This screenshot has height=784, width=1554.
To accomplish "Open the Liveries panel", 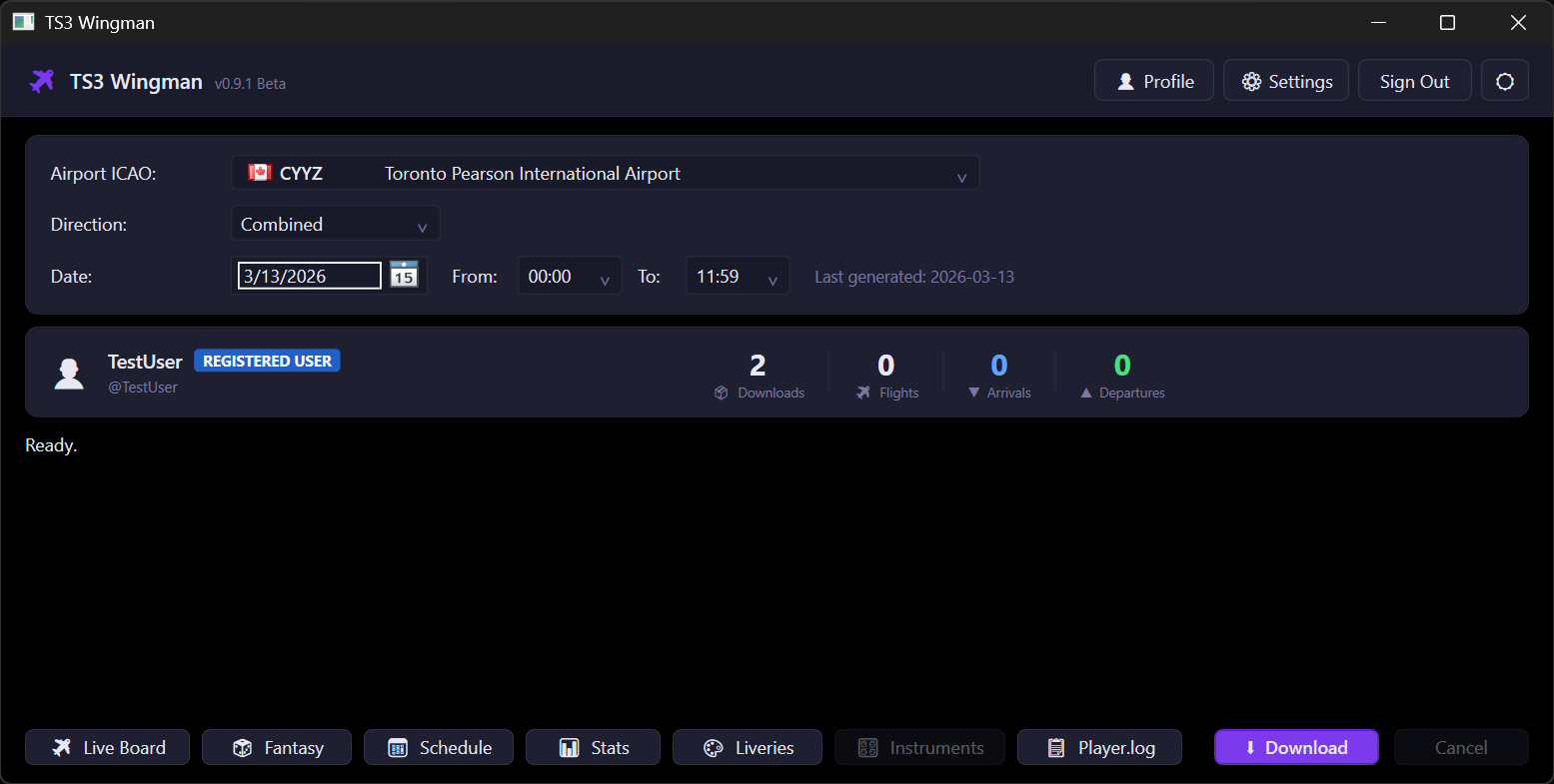I will tap(748, 747).
